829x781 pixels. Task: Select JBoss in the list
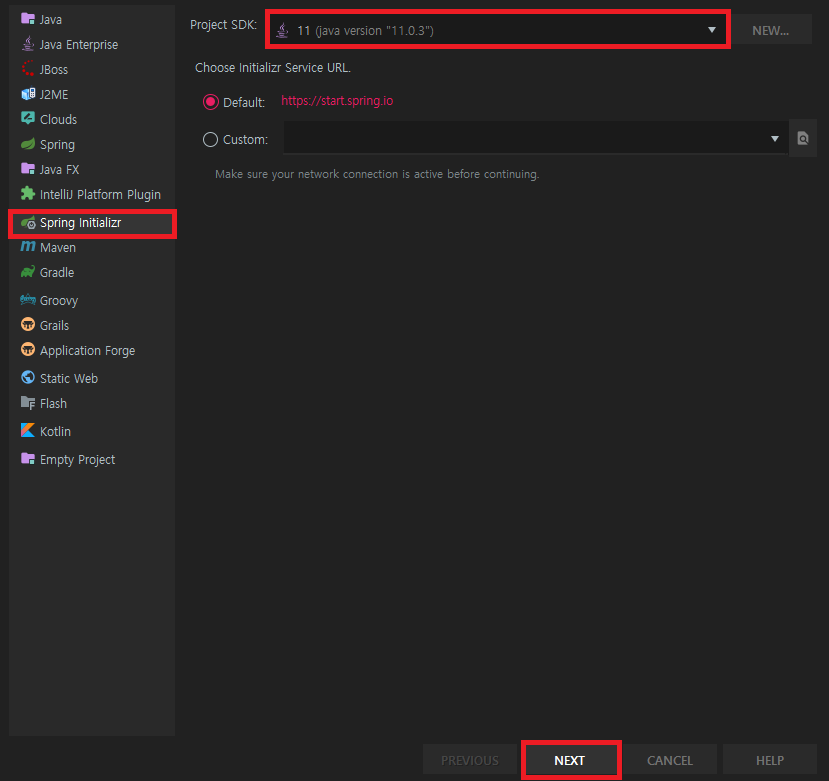[x=92, y=69]
